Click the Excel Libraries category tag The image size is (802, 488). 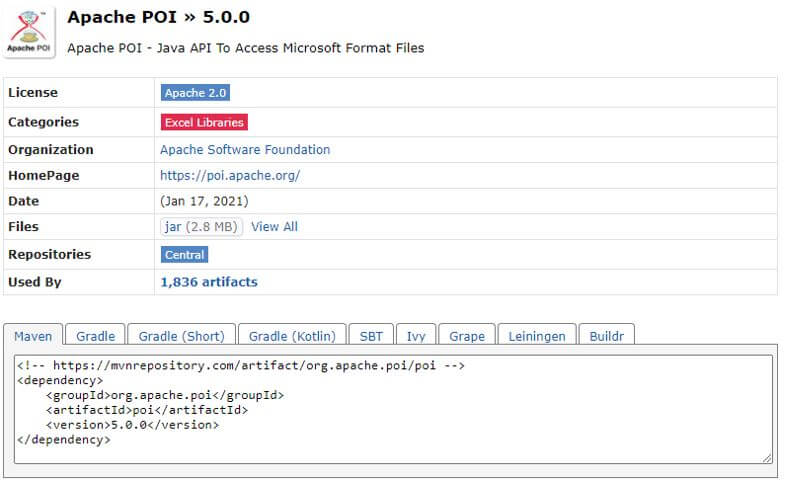[204, 122]
